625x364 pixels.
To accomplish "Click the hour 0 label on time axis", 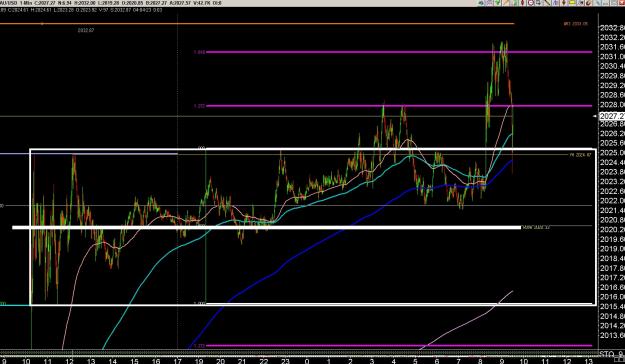I will tap(307, 361).
